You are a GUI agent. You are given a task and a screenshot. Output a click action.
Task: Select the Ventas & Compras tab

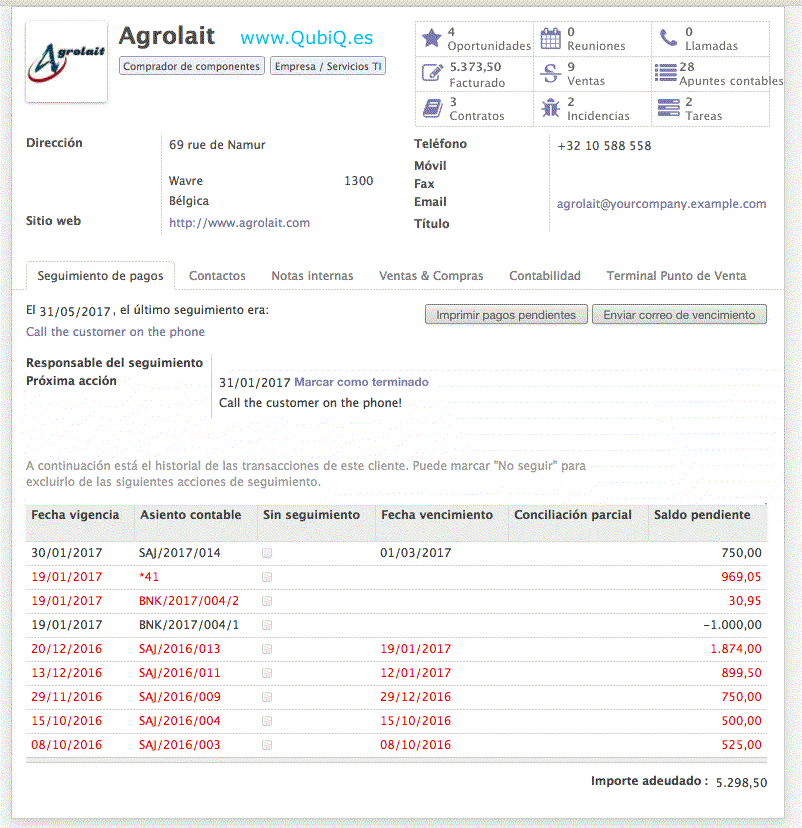(431, 276)
